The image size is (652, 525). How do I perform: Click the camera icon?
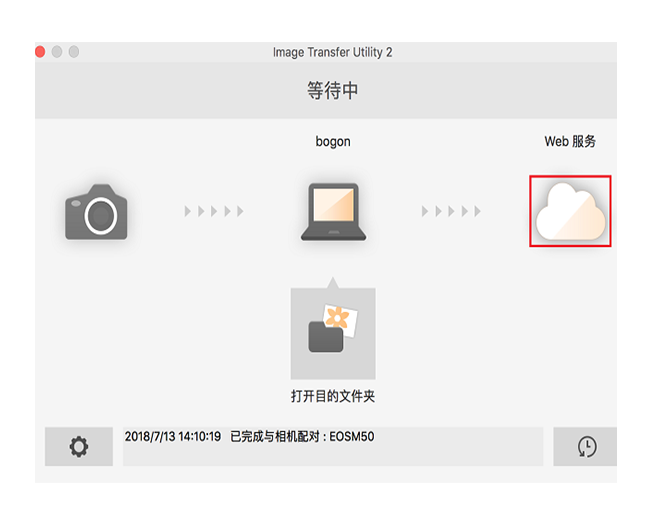[96, 212]
